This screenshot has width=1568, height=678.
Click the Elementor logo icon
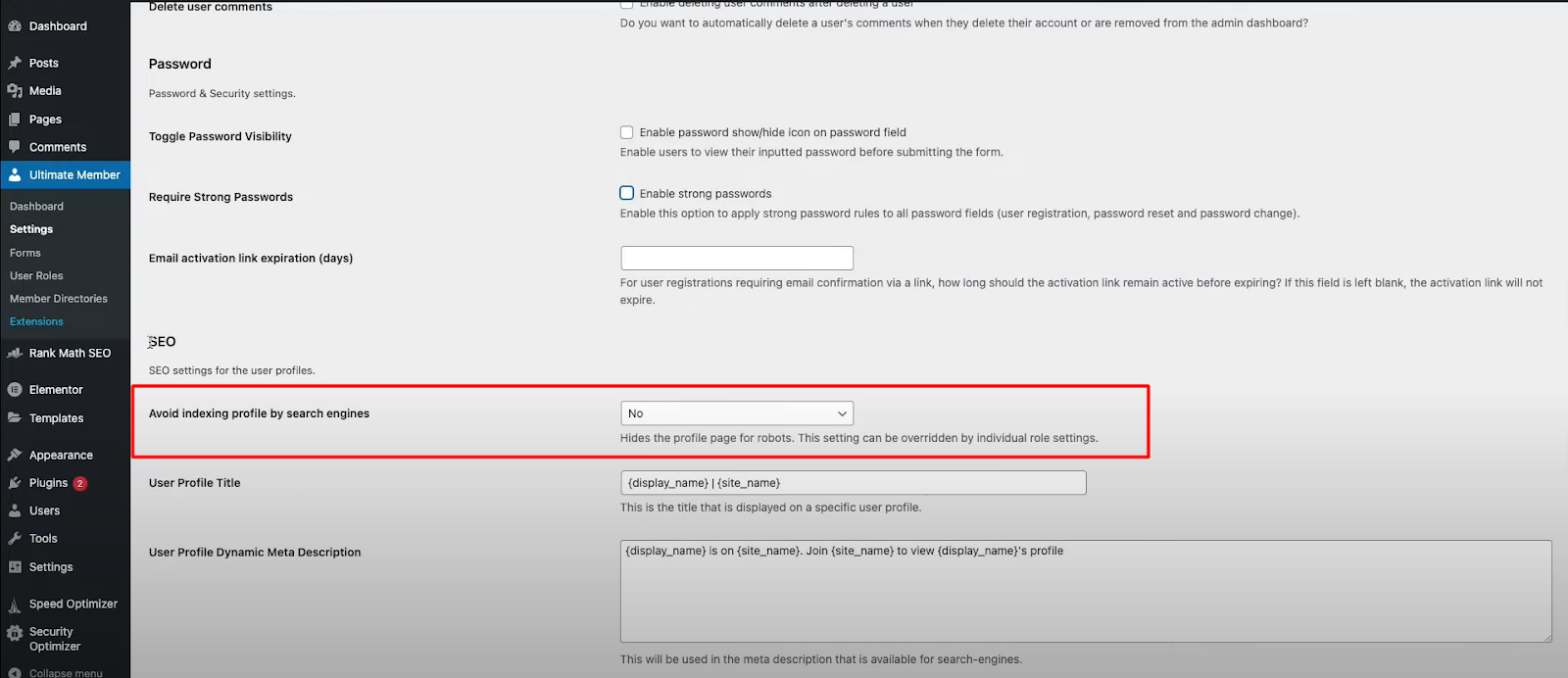pos(15,390)
